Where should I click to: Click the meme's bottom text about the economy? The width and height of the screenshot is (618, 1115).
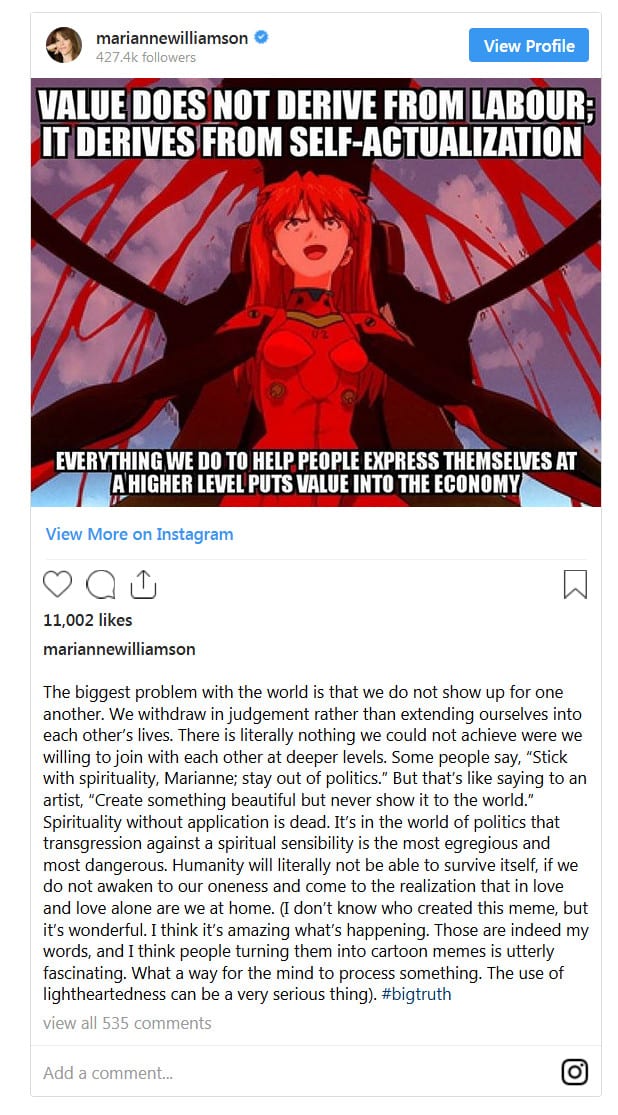point(316,471)
